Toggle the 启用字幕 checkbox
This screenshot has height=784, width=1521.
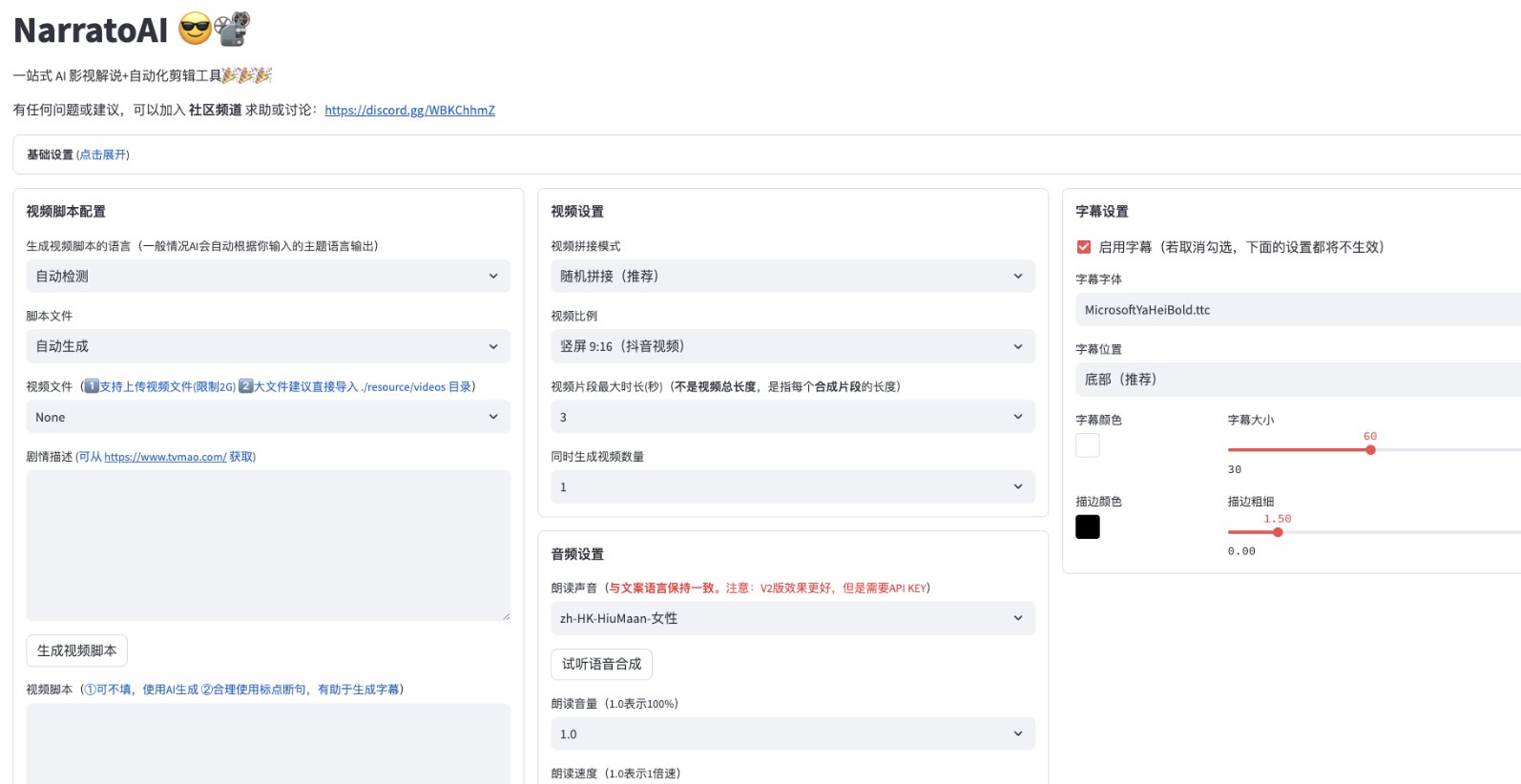coord(1084,247)
